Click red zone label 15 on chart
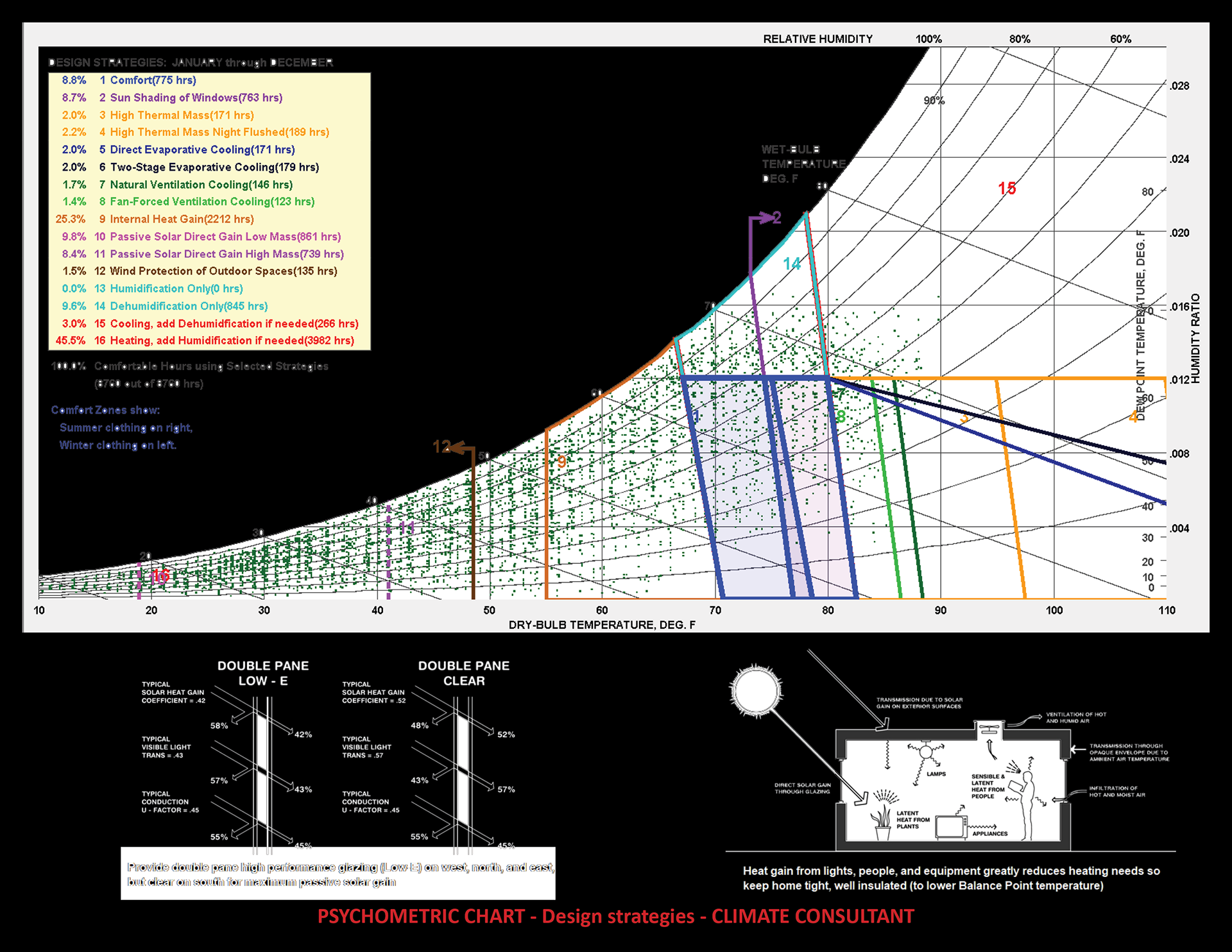1232x952 pixels. pos(1007,189)
